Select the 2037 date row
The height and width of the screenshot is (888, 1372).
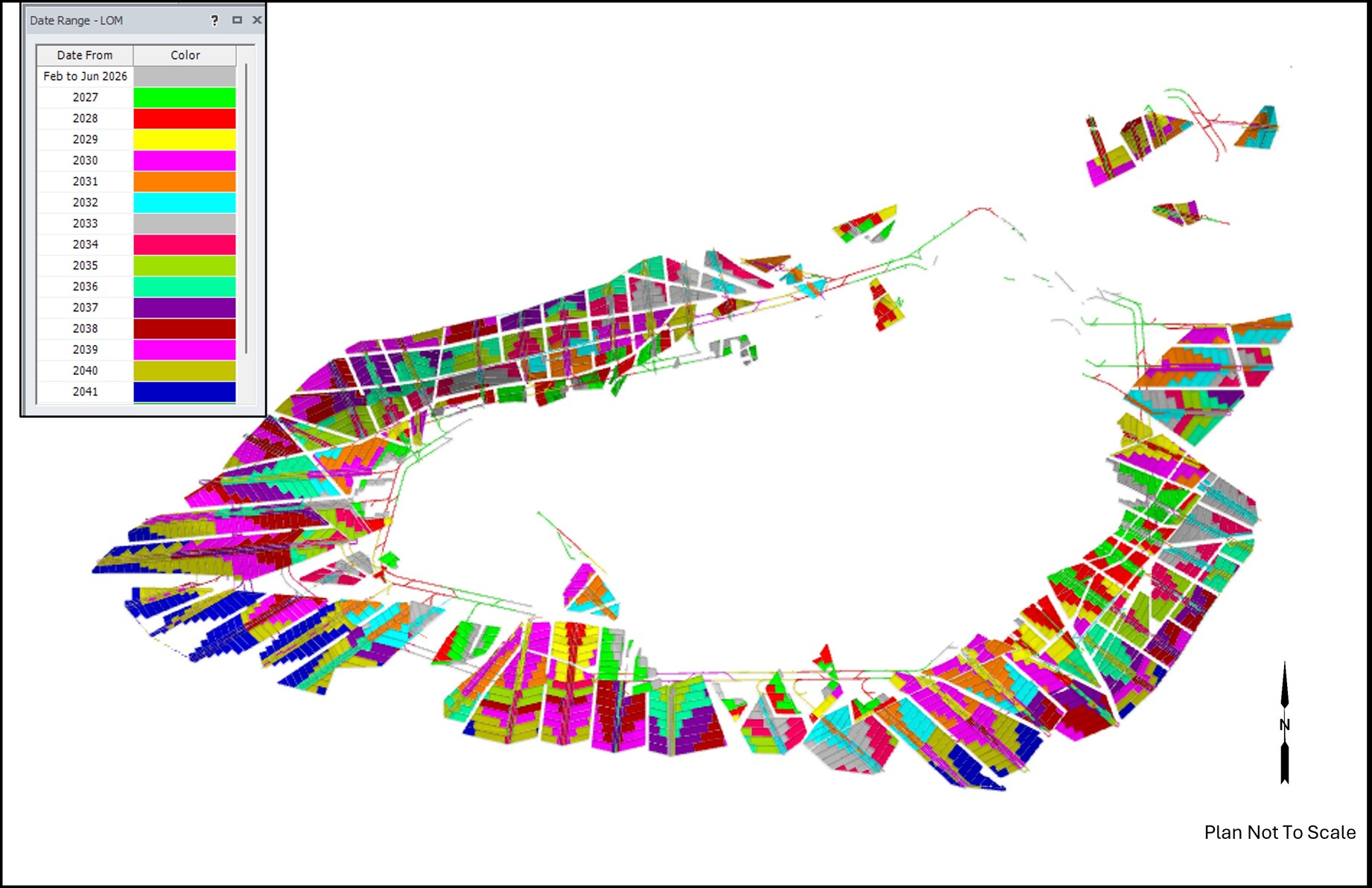136,307
